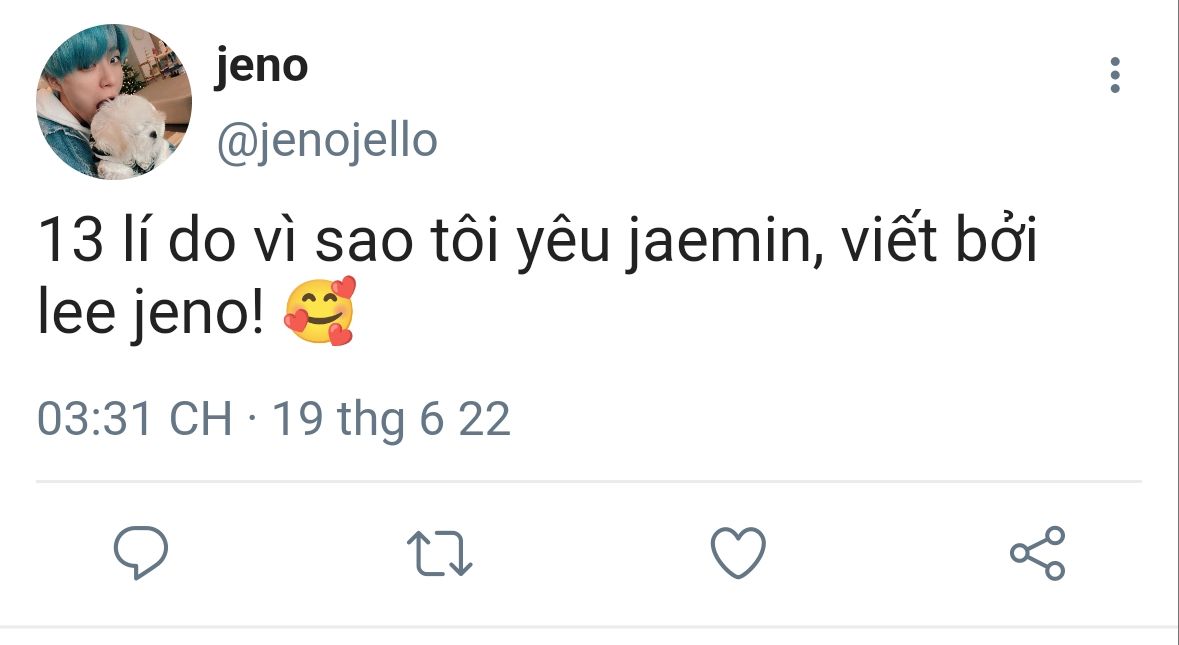Click the @jenojello handle
This screenshot has height=645, width=1179.
(x=327, y=141)
